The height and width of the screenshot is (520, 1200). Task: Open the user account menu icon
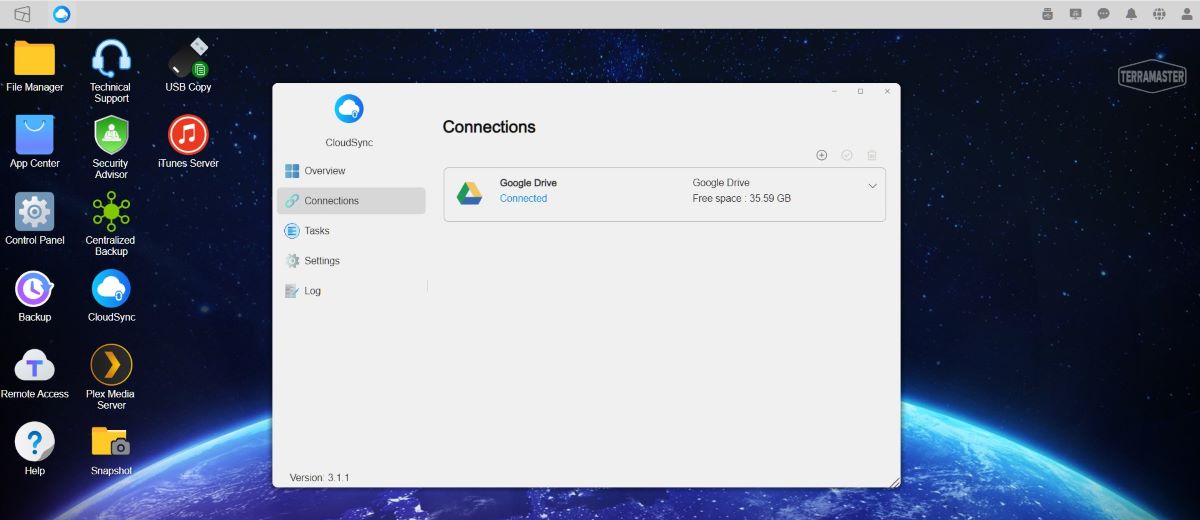point(1186,14)
